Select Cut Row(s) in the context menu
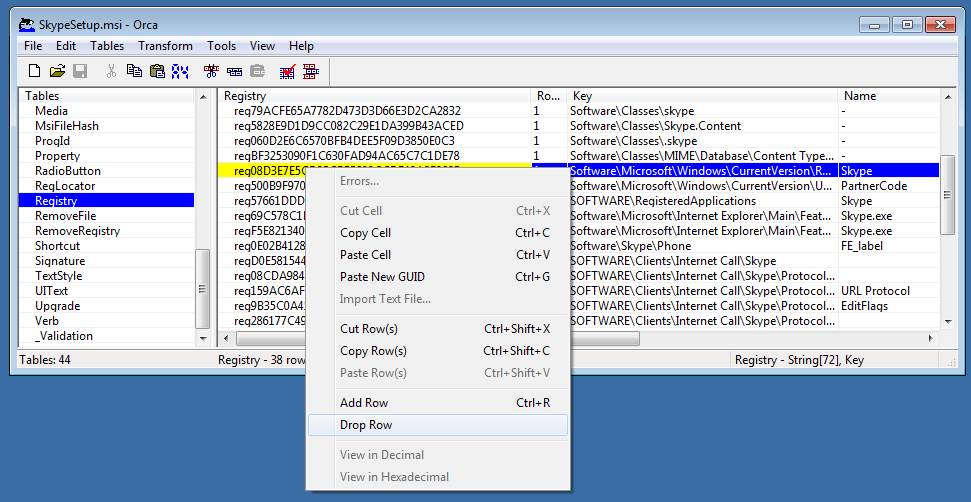The height and width of the screenshot is (502, 971). click(438, 329)
